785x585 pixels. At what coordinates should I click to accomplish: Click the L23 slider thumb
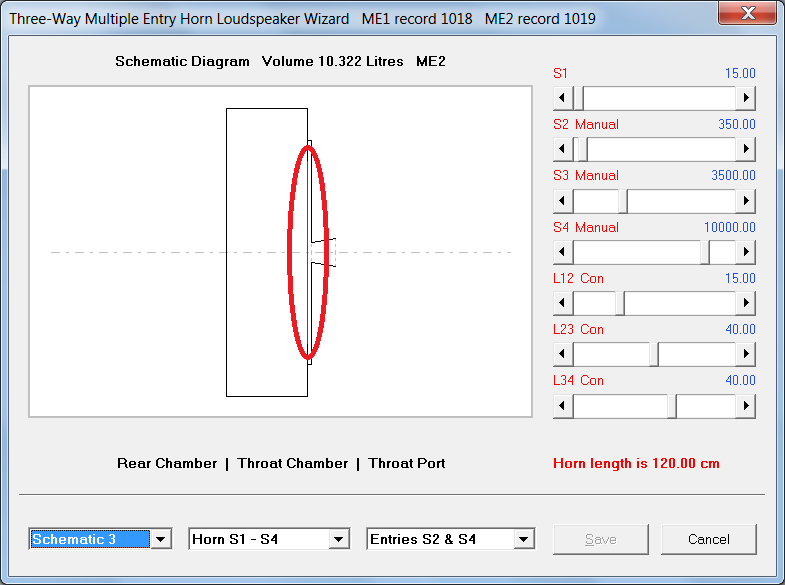(x=654, y=354)
